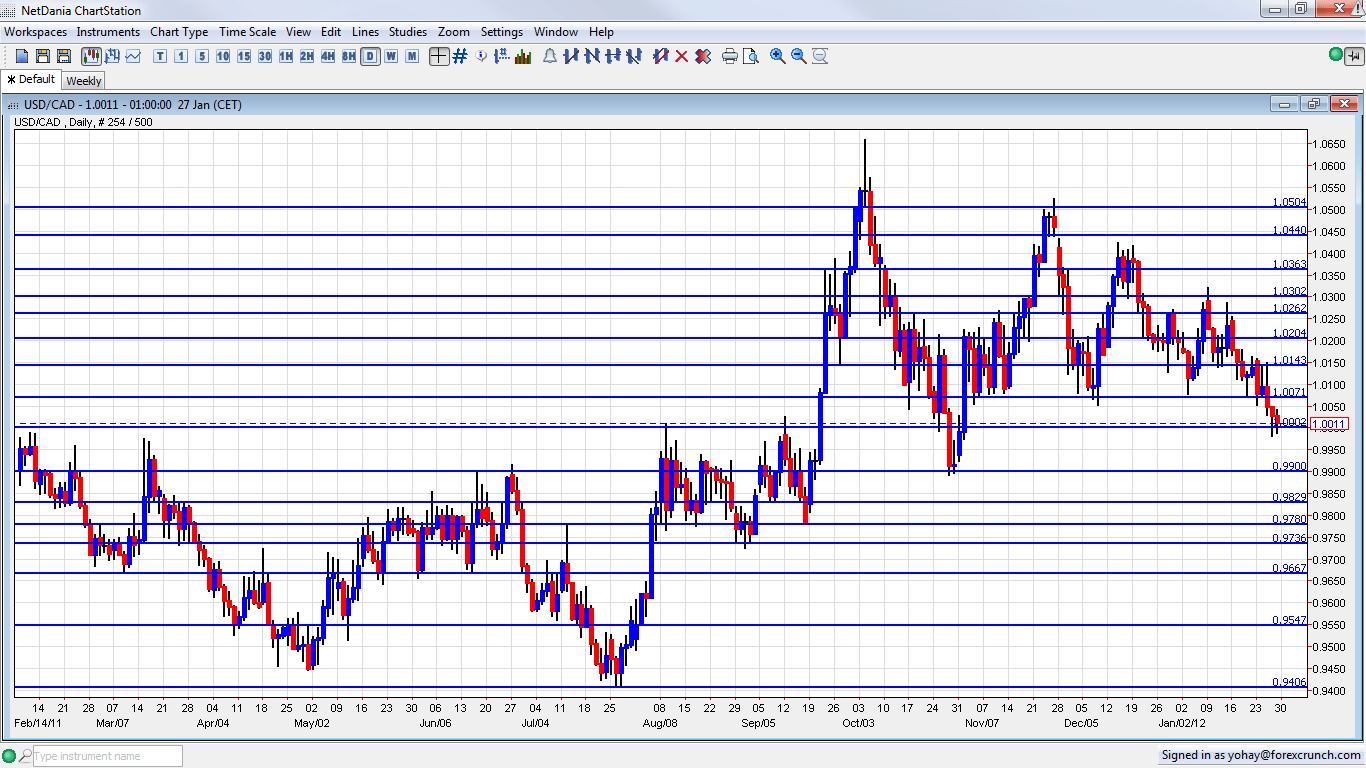Switch to Weekly (W) time scale
Image resolution: width=1366 pixels, height=768 pixels.
(x=391, y=56)
